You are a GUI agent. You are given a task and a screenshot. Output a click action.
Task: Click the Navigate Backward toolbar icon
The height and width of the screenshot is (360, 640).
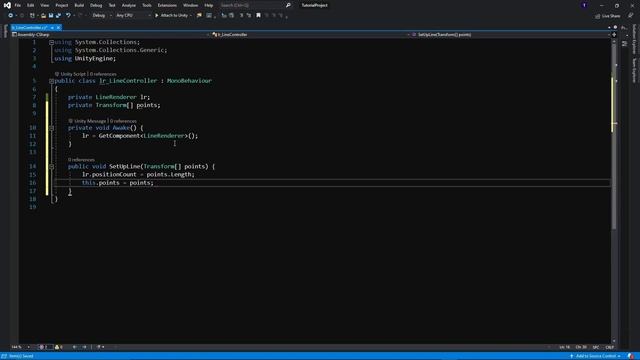coord(11,16)
